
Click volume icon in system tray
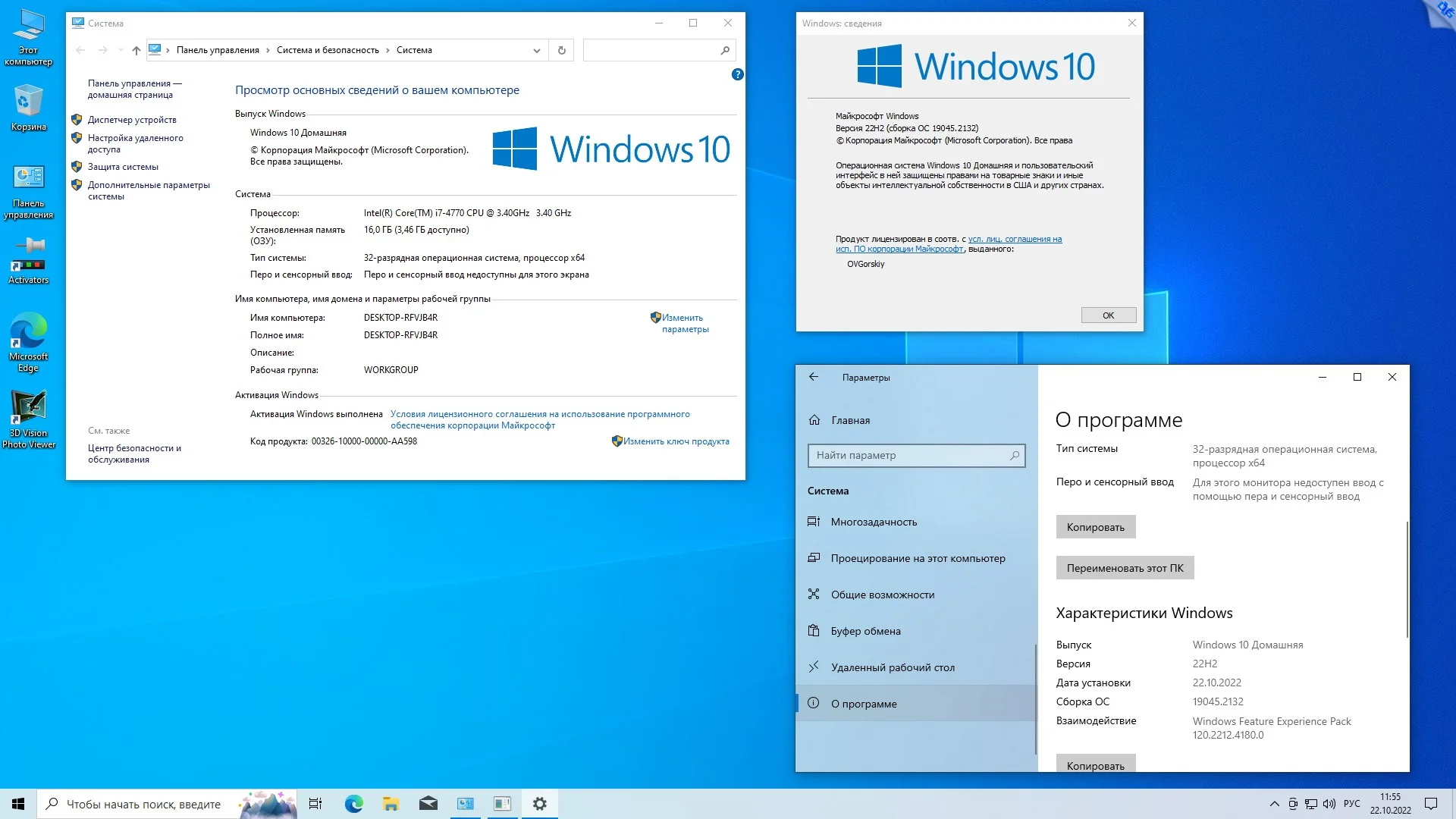click(x=1329, y=804)
